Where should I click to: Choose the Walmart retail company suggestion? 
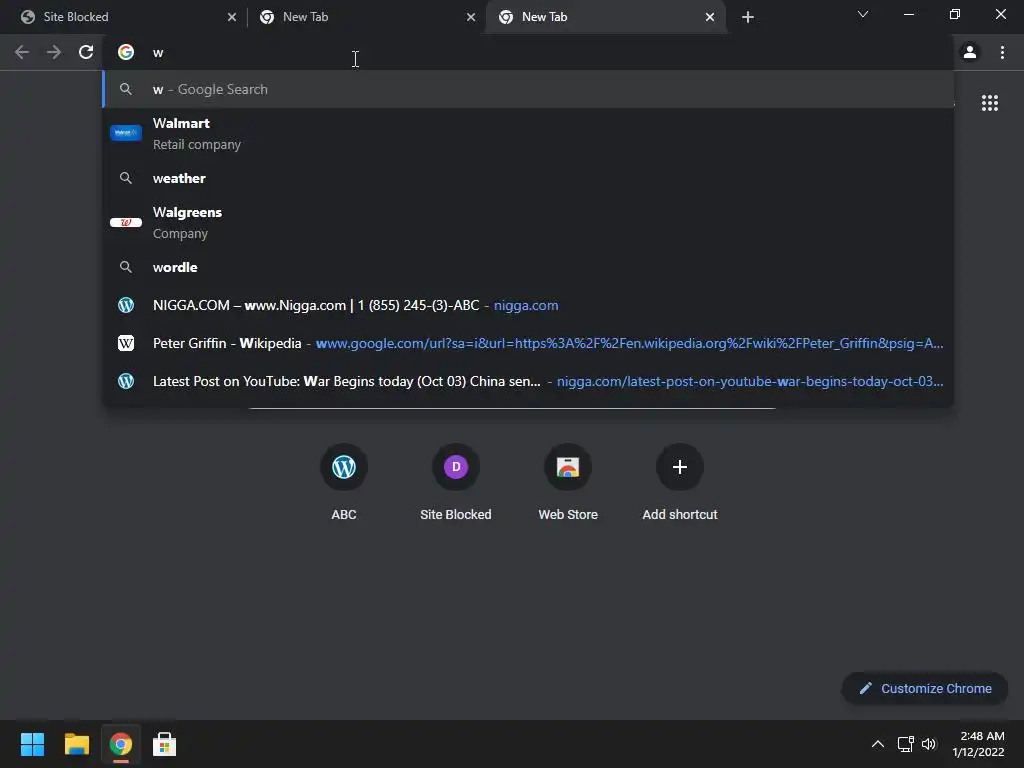click(x=528, y=133)
